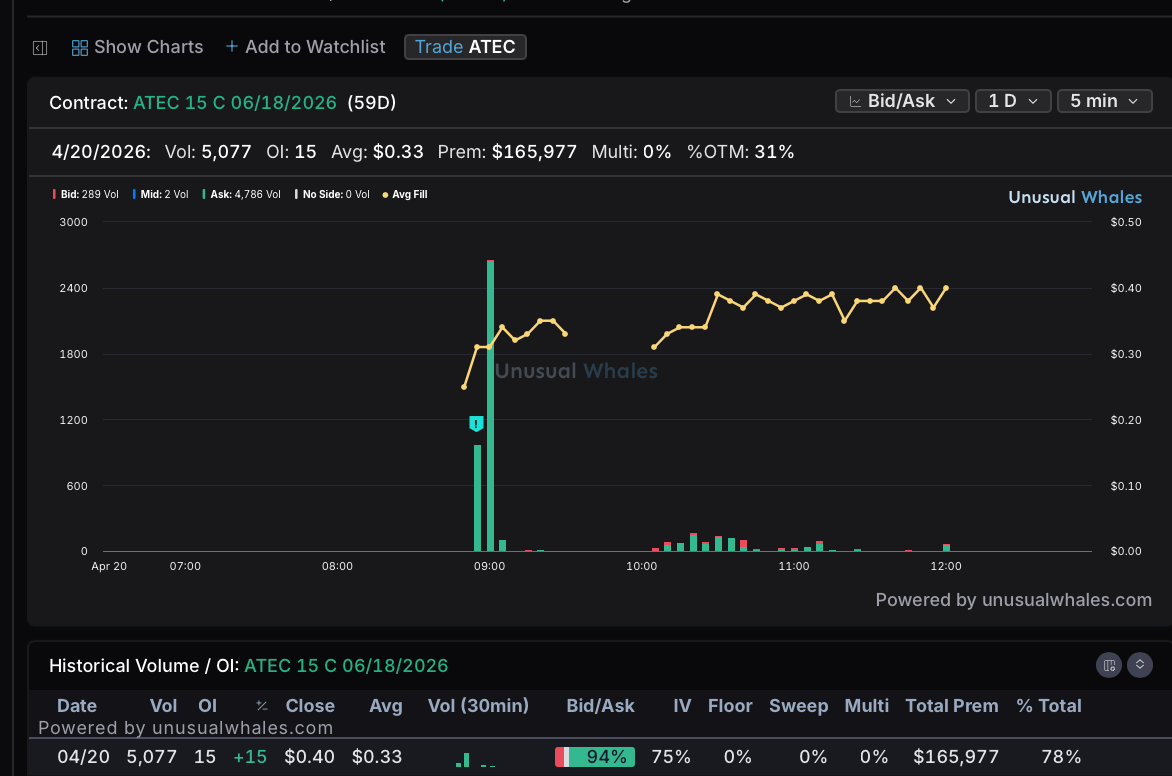
Task: Toggle the Bid volume legend series
Action: [x=85, y=194]
